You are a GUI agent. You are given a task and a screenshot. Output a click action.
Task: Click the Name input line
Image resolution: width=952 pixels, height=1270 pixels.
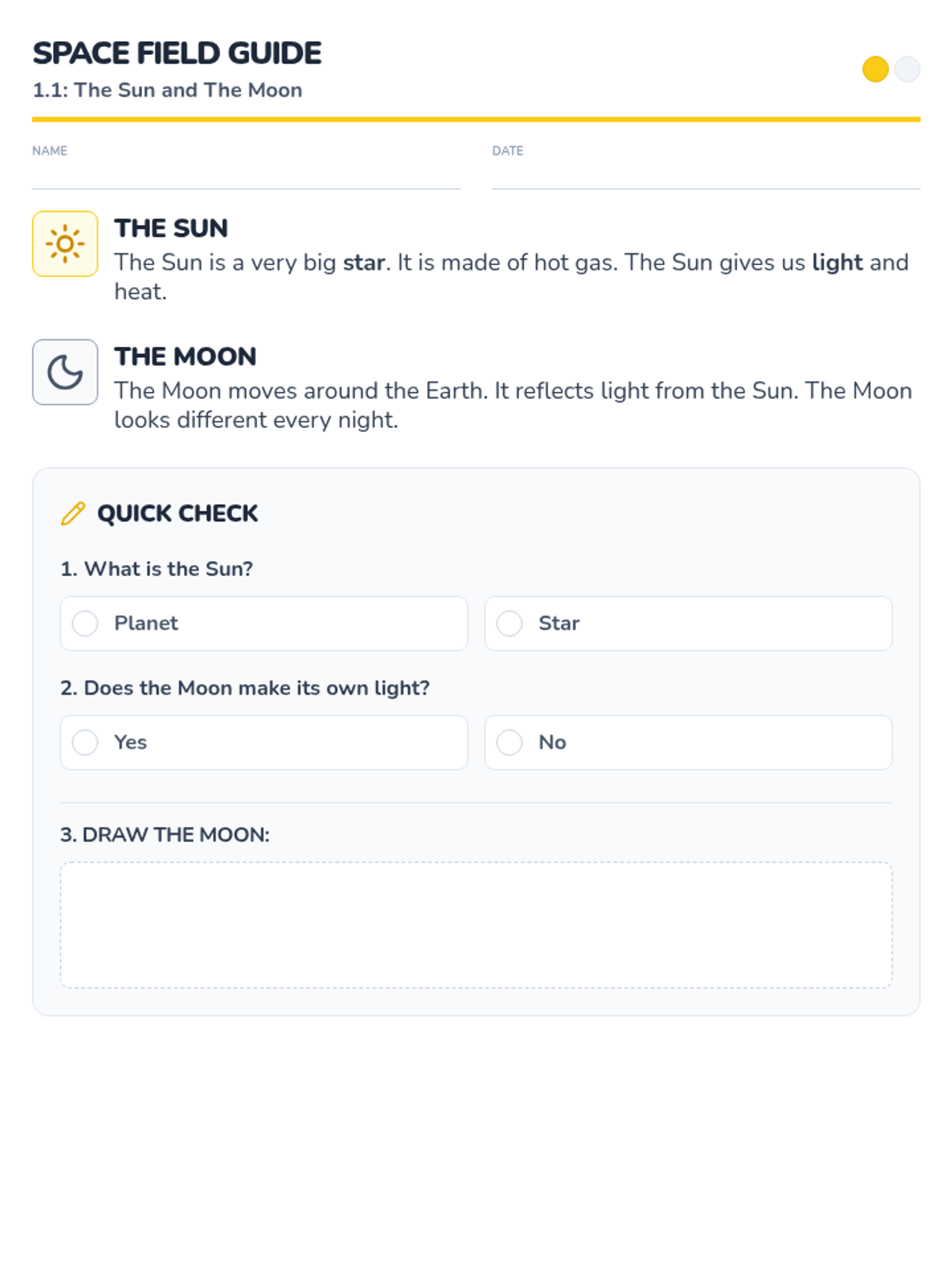click(x=246, y=176)
